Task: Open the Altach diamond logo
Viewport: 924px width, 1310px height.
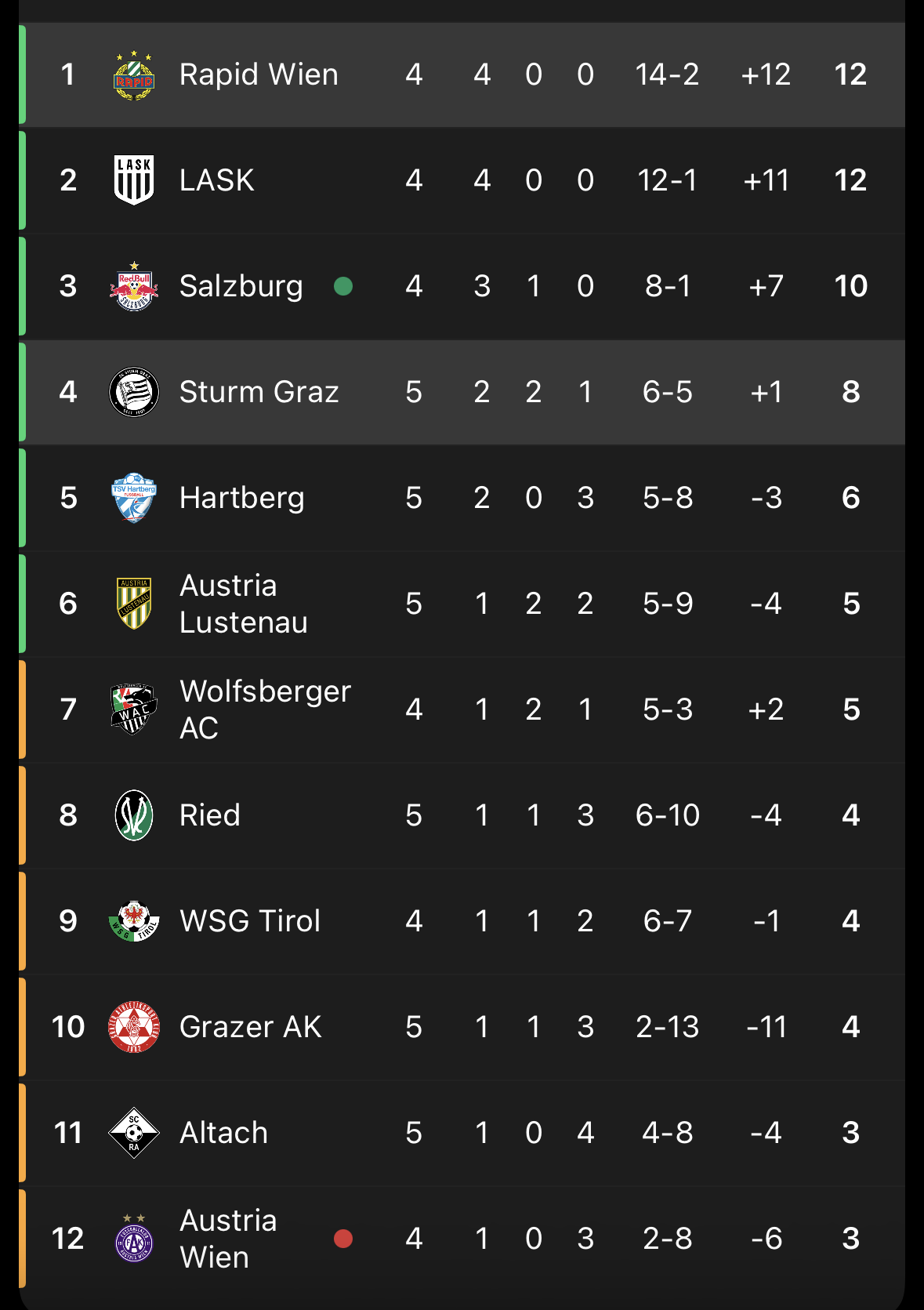Action: (134, 1133)
